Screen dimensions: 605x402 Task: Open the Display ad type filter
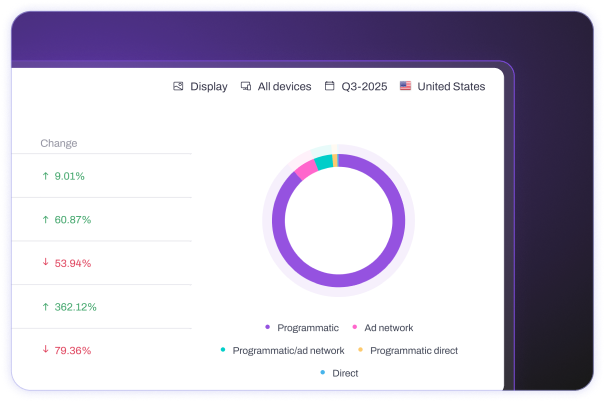(x=200, y=86)
